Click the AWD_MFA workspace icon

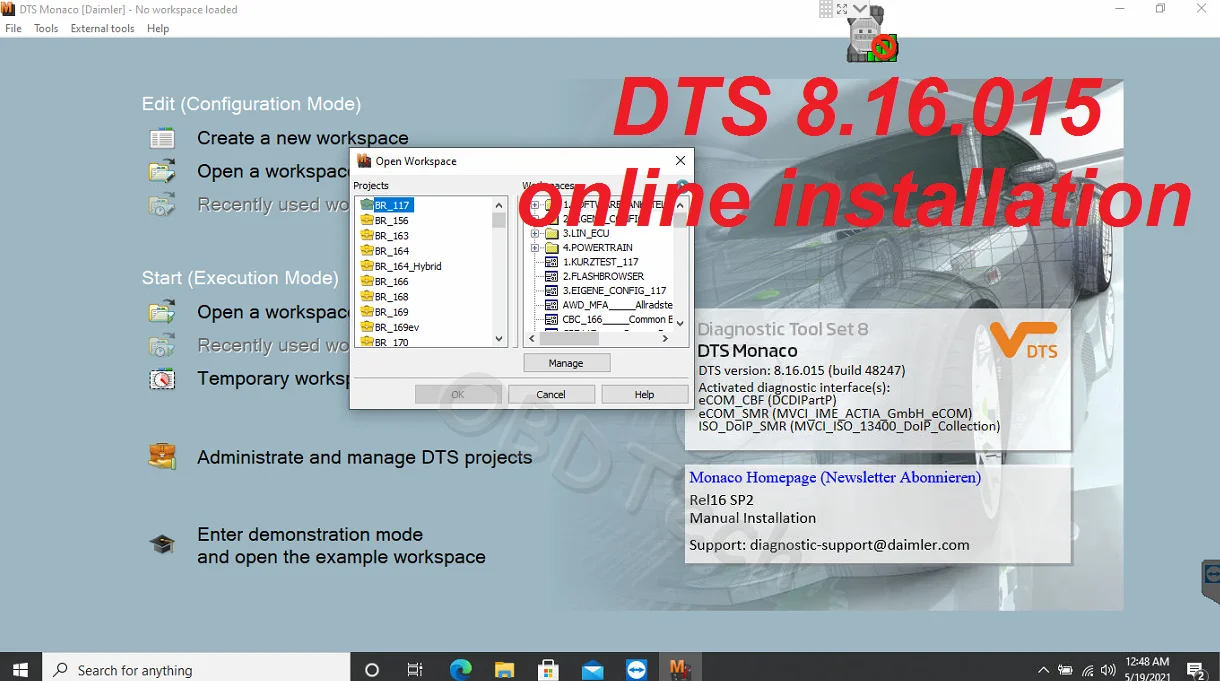tap(552, 305)
